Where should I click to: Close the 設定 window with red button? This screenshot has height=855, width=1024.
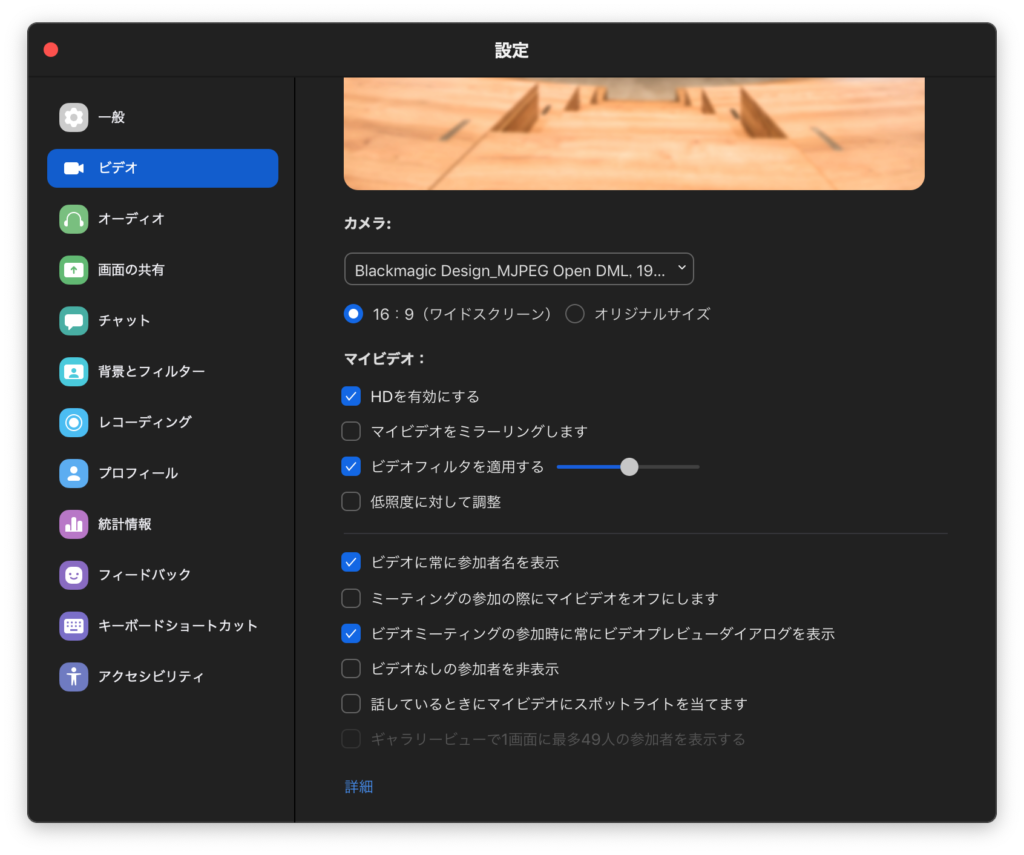pos(51,50)
